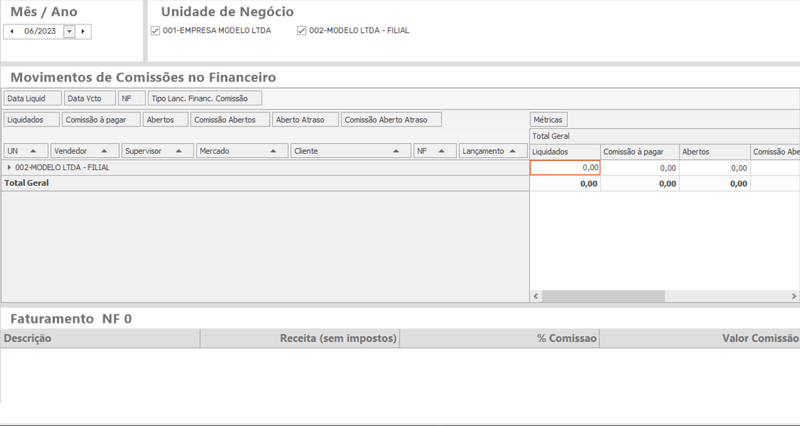Go to previous month arrow
800x426 pixels.
point(12,32)
